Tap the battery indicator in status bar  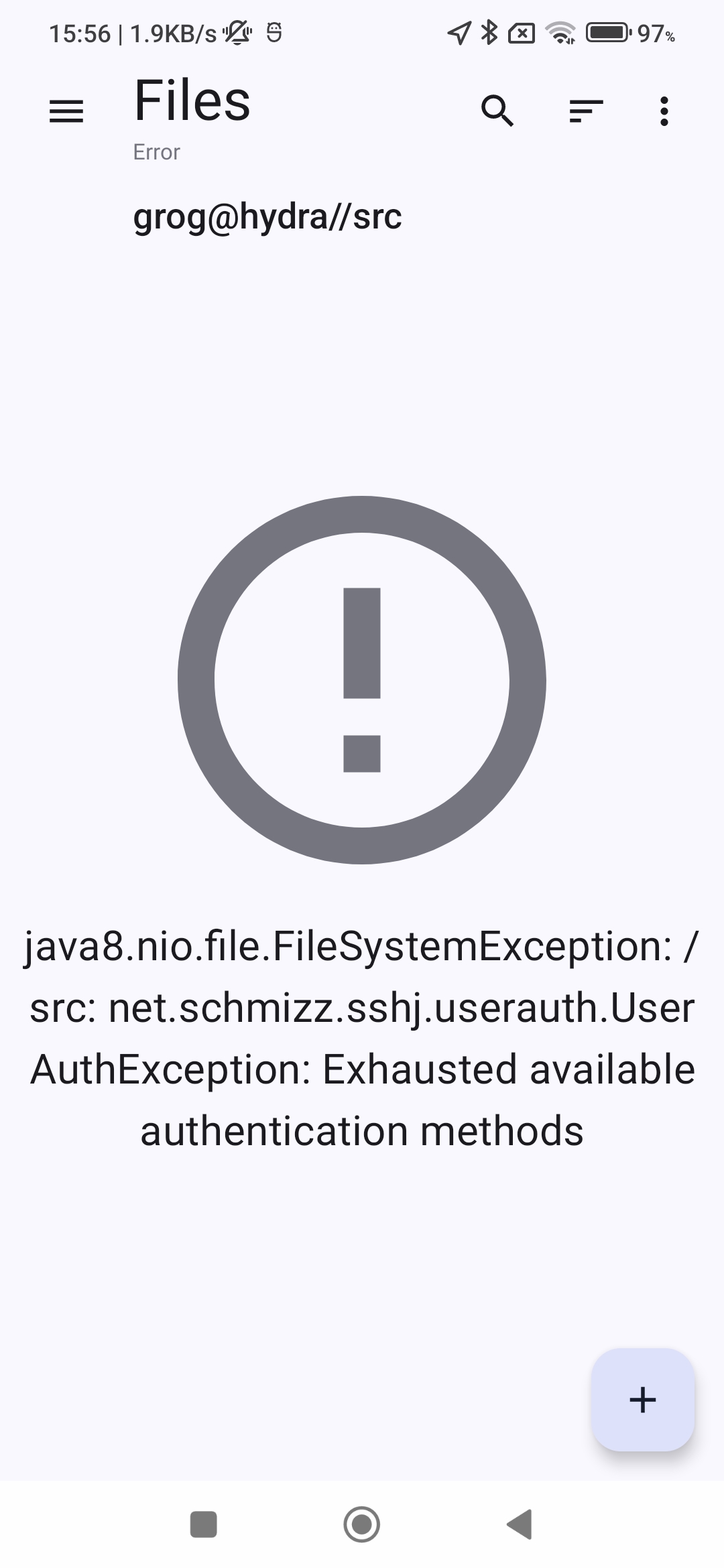click(x=608, y=32)
